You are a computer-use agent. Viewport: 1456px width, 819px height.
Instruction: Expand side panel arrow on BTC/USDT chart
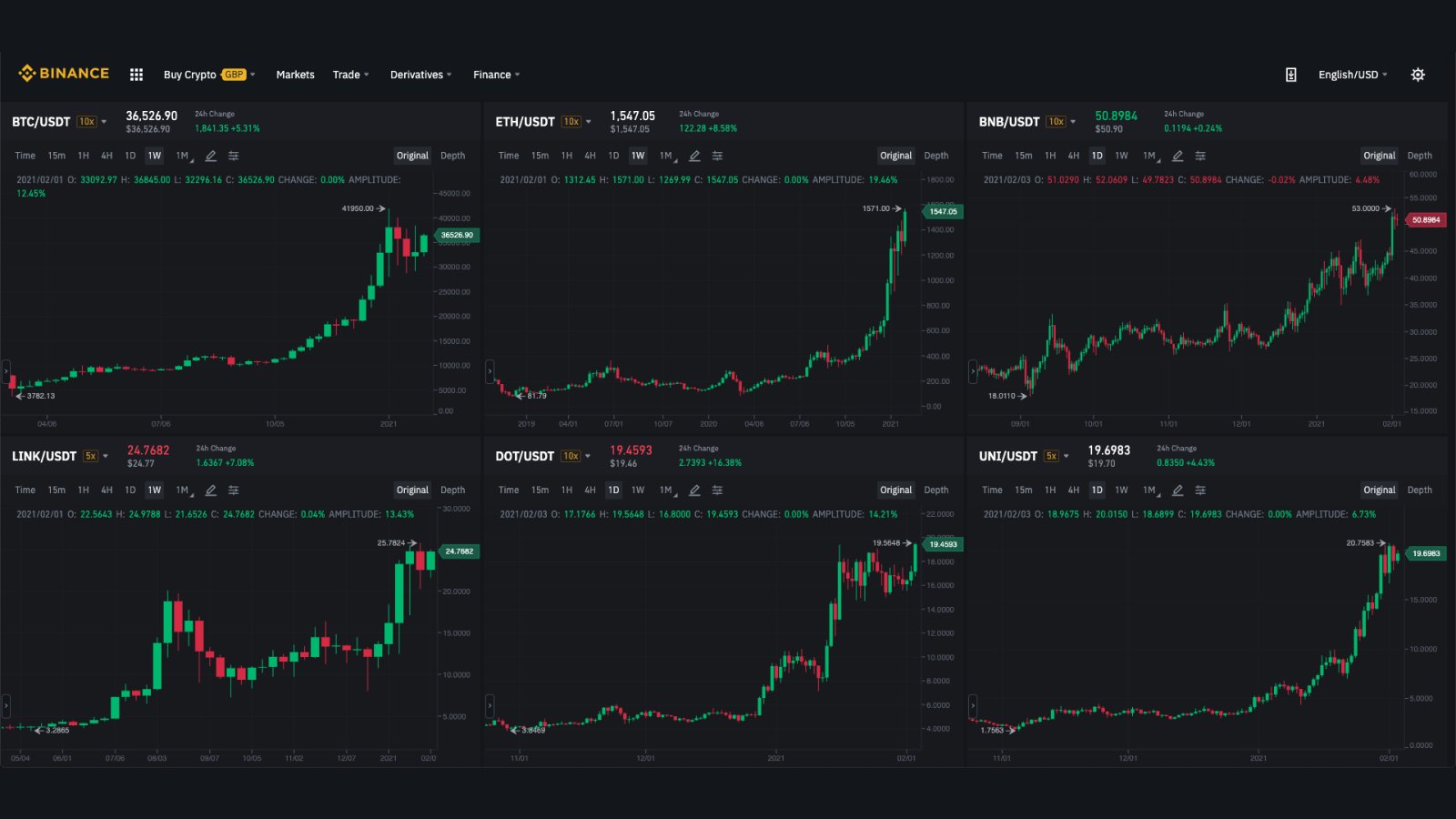(5, 370)
